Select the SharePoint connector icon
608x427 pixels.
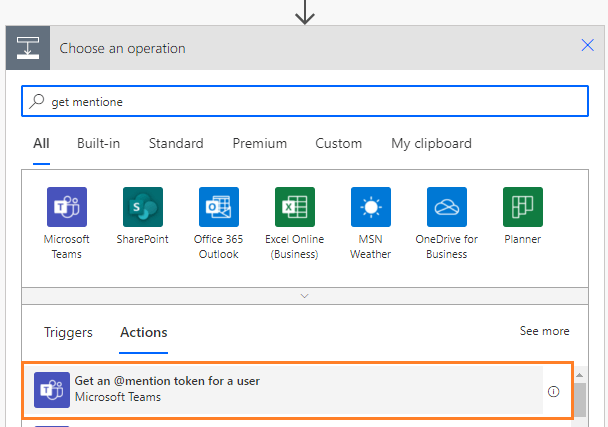click(x=143, y=207)
